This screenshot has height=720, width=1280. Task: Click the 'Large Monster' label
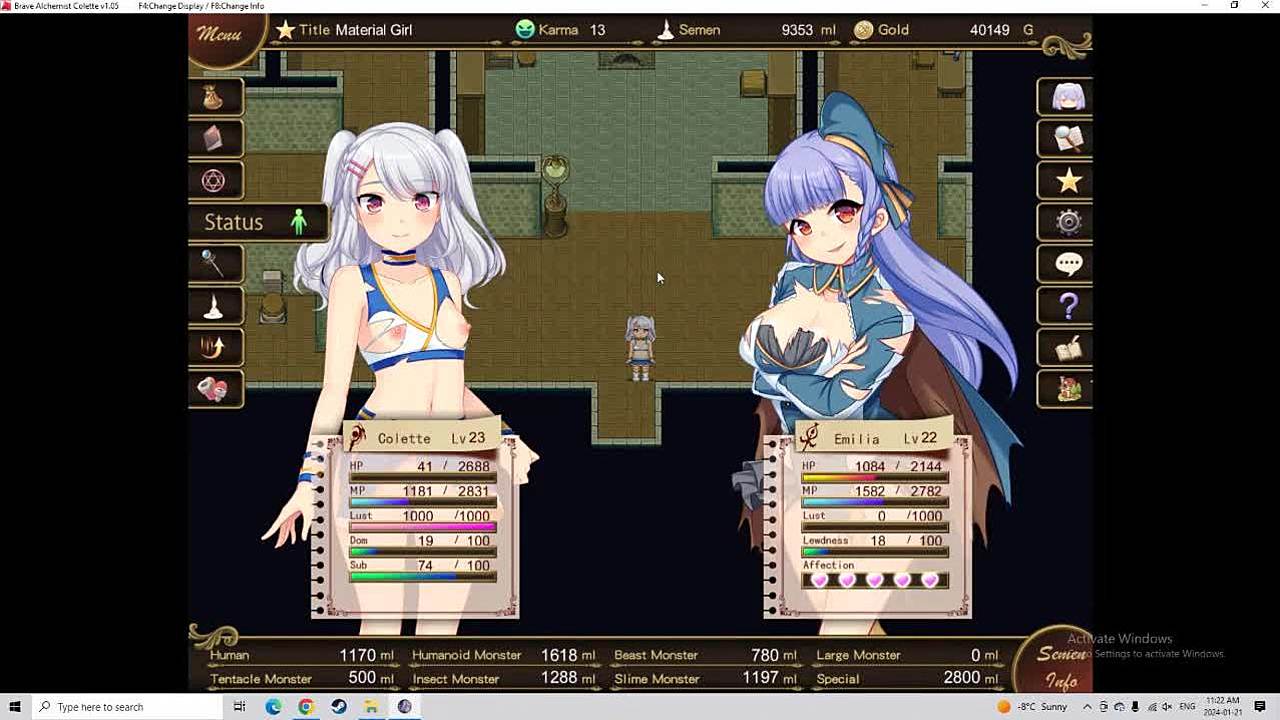pos(858,655)
